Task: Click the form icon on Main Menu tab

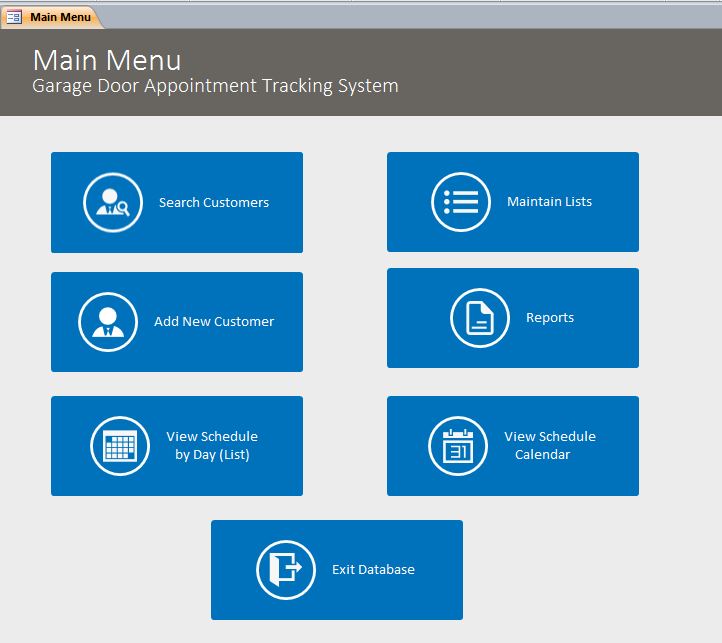Action: [14, 18]
